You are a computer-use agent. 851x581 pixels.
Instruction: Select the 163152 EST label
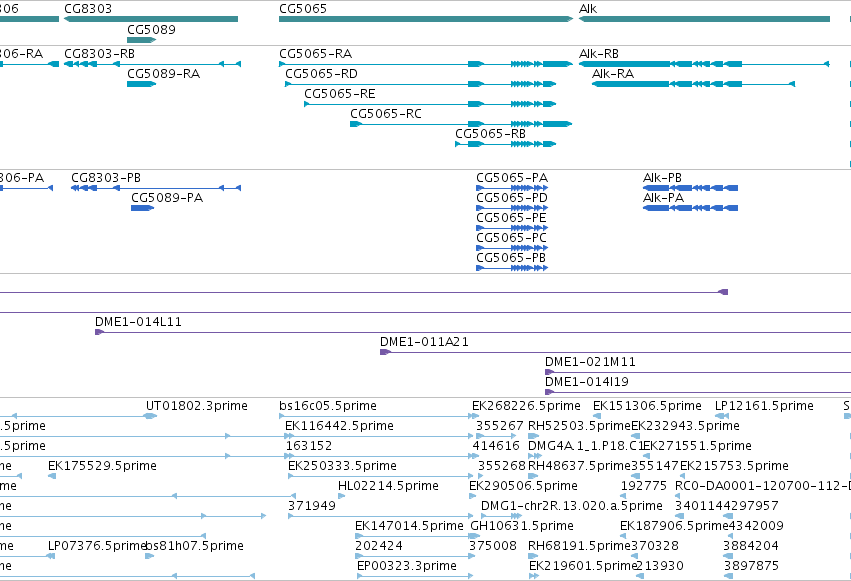(x=309, y=446)
